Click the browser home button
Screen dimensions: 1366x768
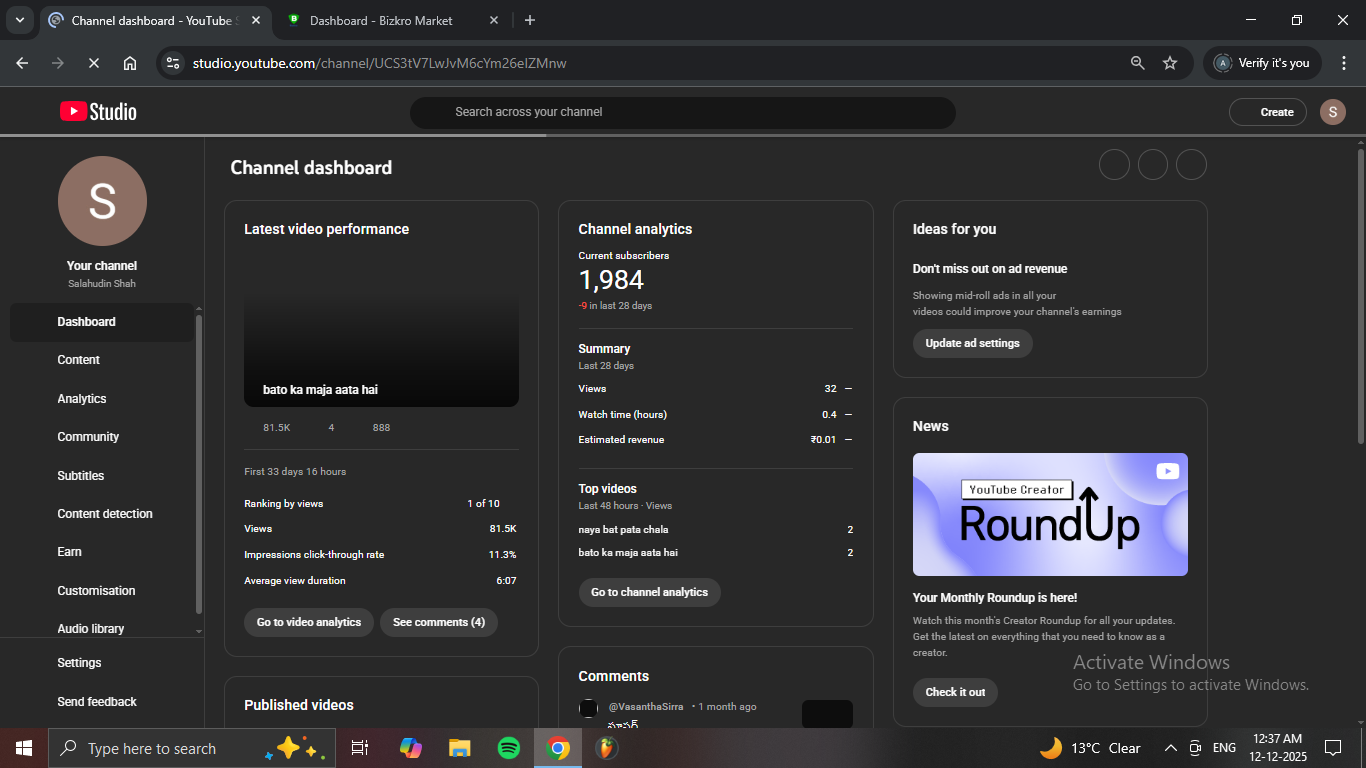click(130, 63)
